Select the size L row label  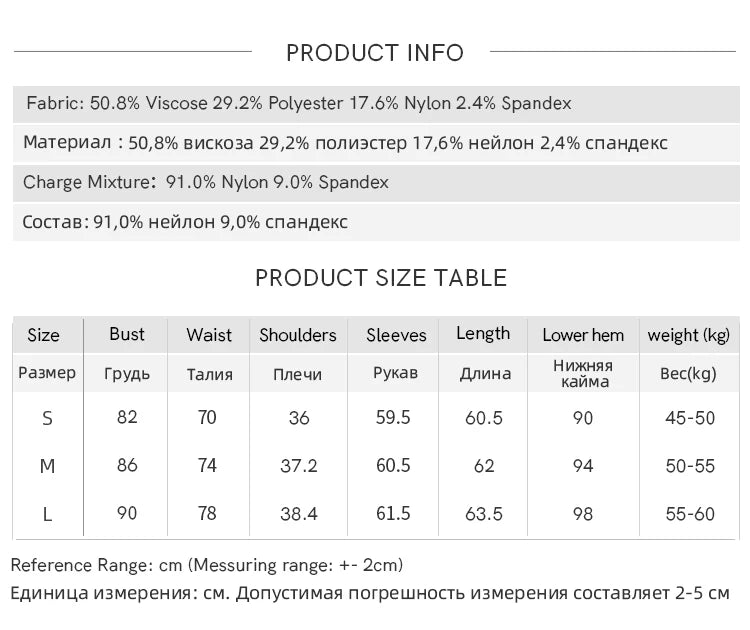47,514
